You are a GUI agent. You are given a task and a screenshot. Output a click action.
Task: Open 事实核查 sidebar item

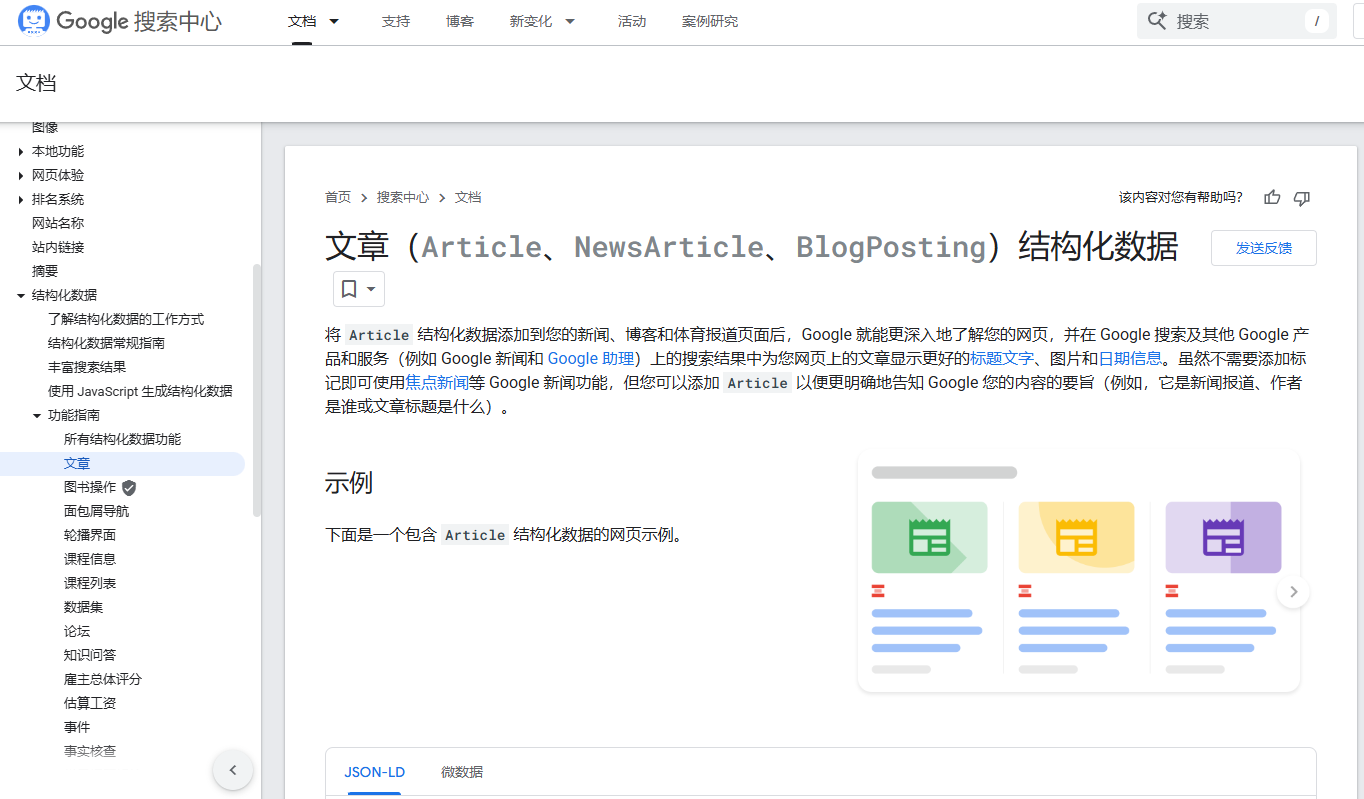tap(90, 752)
